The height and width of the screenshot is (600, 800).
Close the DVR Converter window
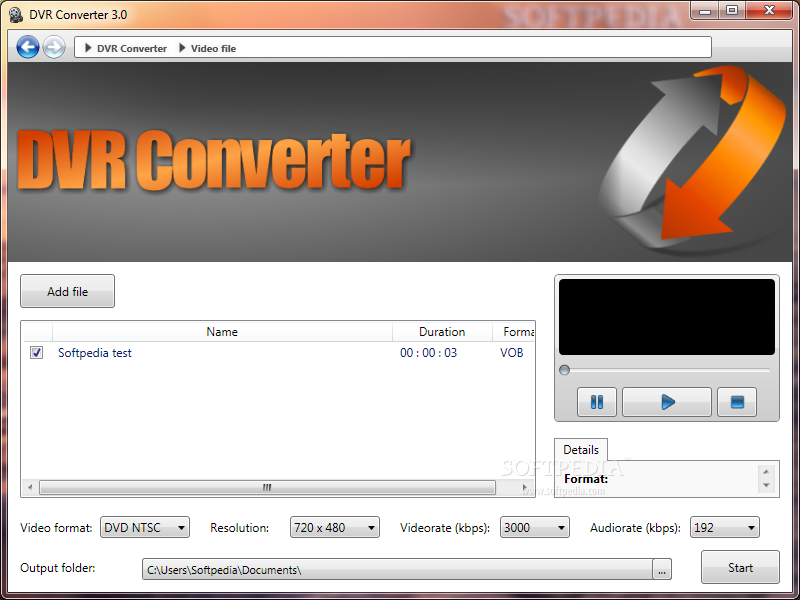tap(769, 11)
